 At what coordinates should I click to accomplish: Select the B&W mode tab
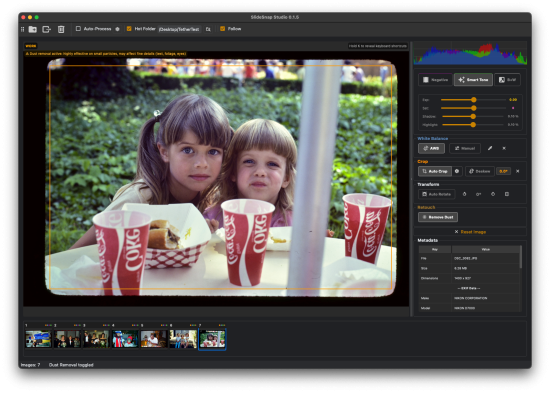(x=507, y=80)
